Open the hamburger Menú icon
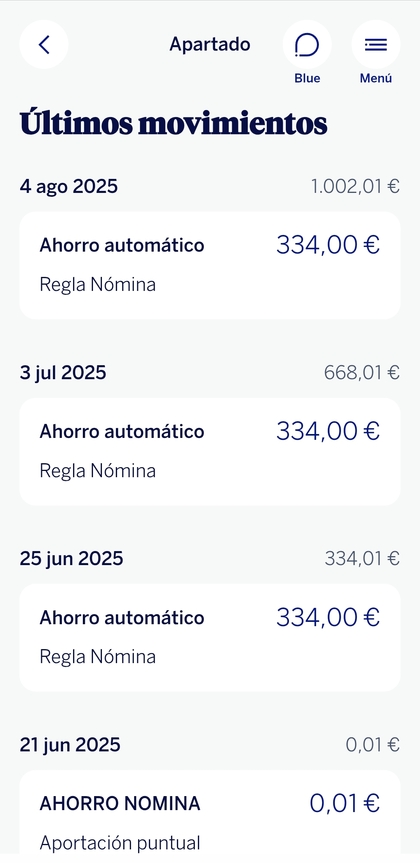The image size is (420, 863). coord(376,45)
